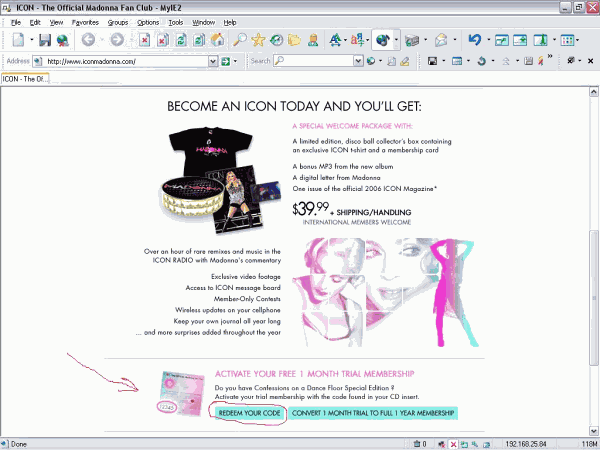Viewport: 600px width, 450px height.
Task: Click the Address bar URL field
Action: 126,61
